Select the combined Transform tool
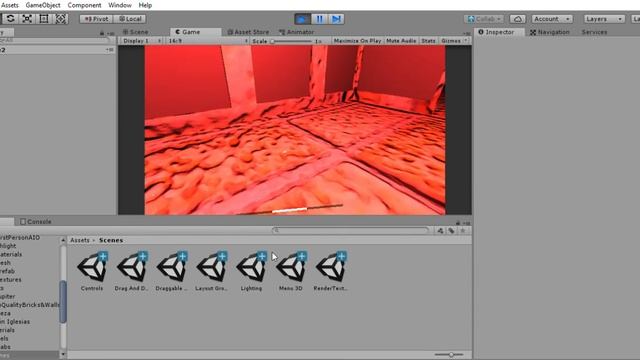The width and height of the screenshot is (640, 360). click(x=60, y=19)
